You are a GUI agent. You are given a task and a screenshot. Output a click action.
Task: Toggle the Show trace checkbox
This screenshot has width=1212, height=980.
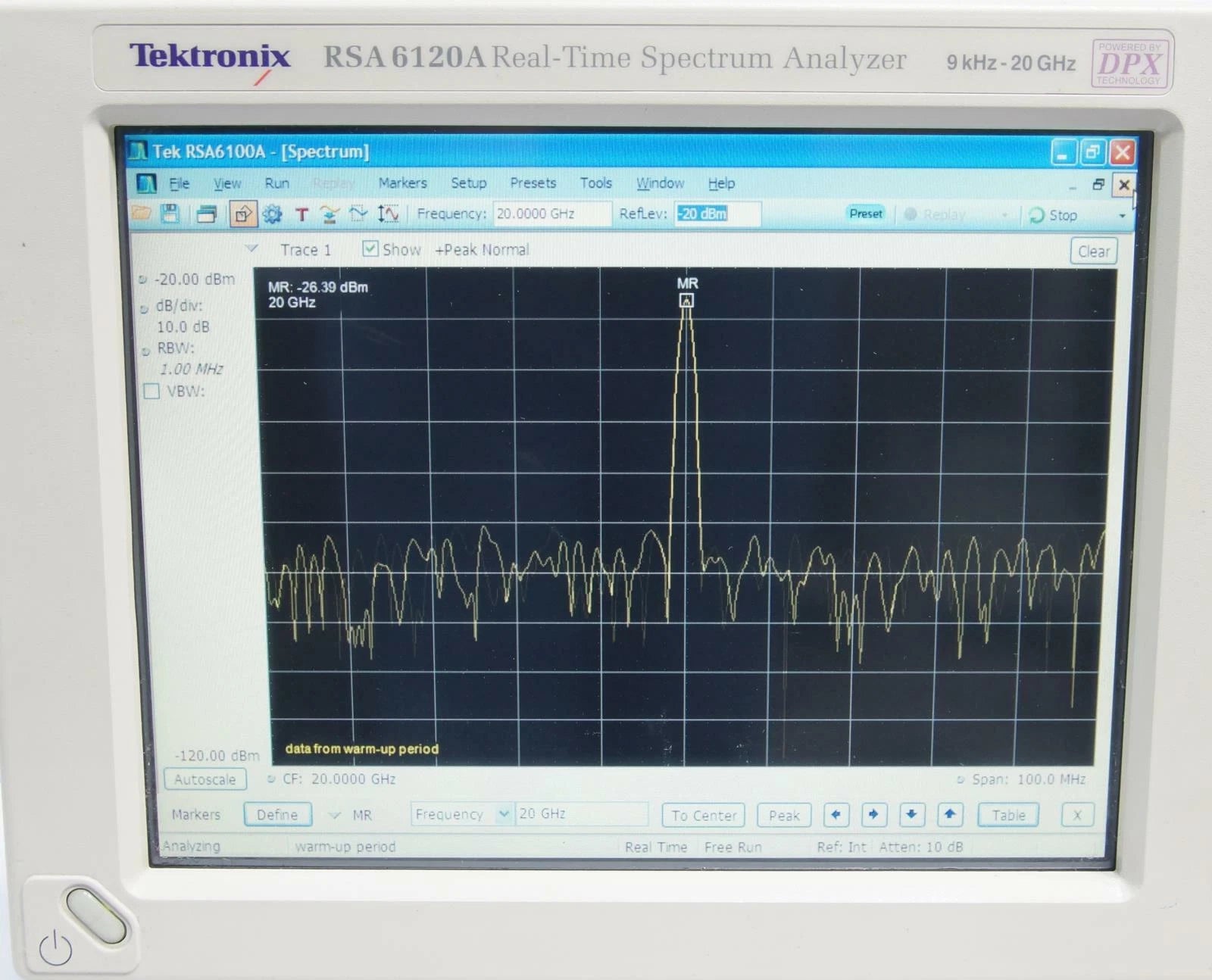click(x=370, y=248)
